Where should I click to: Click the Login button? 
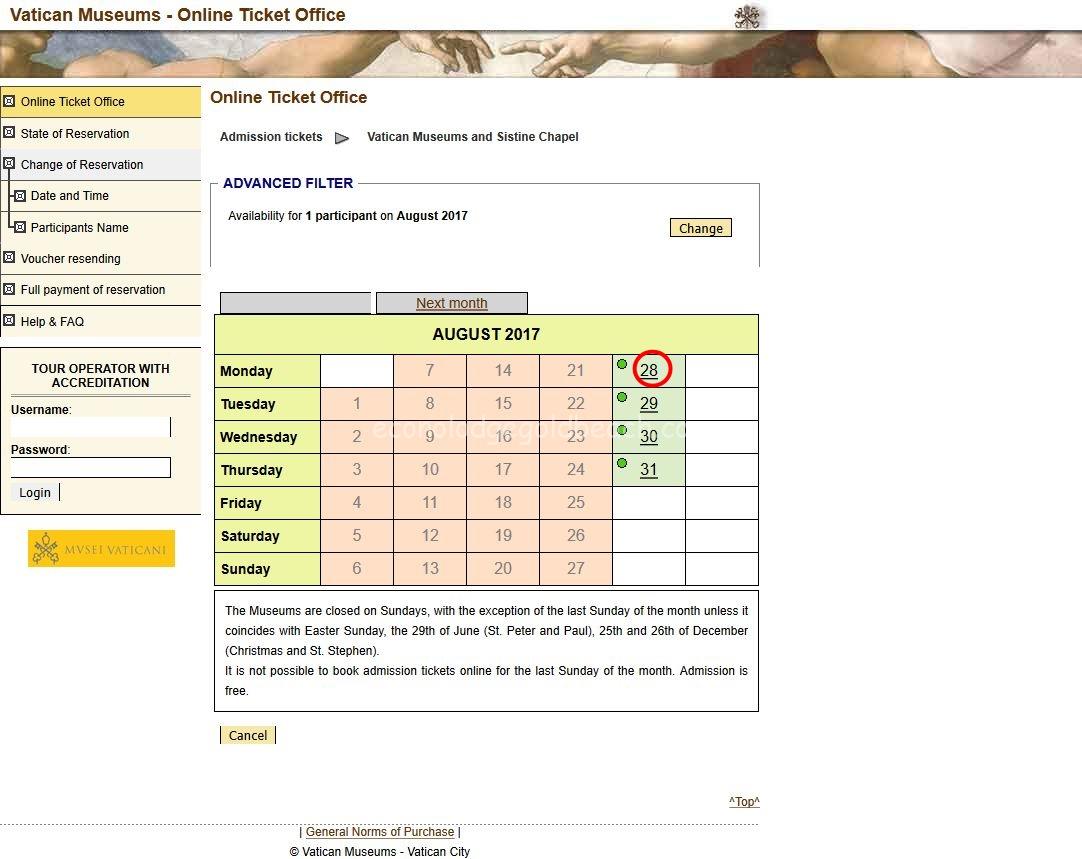point(35,492)
